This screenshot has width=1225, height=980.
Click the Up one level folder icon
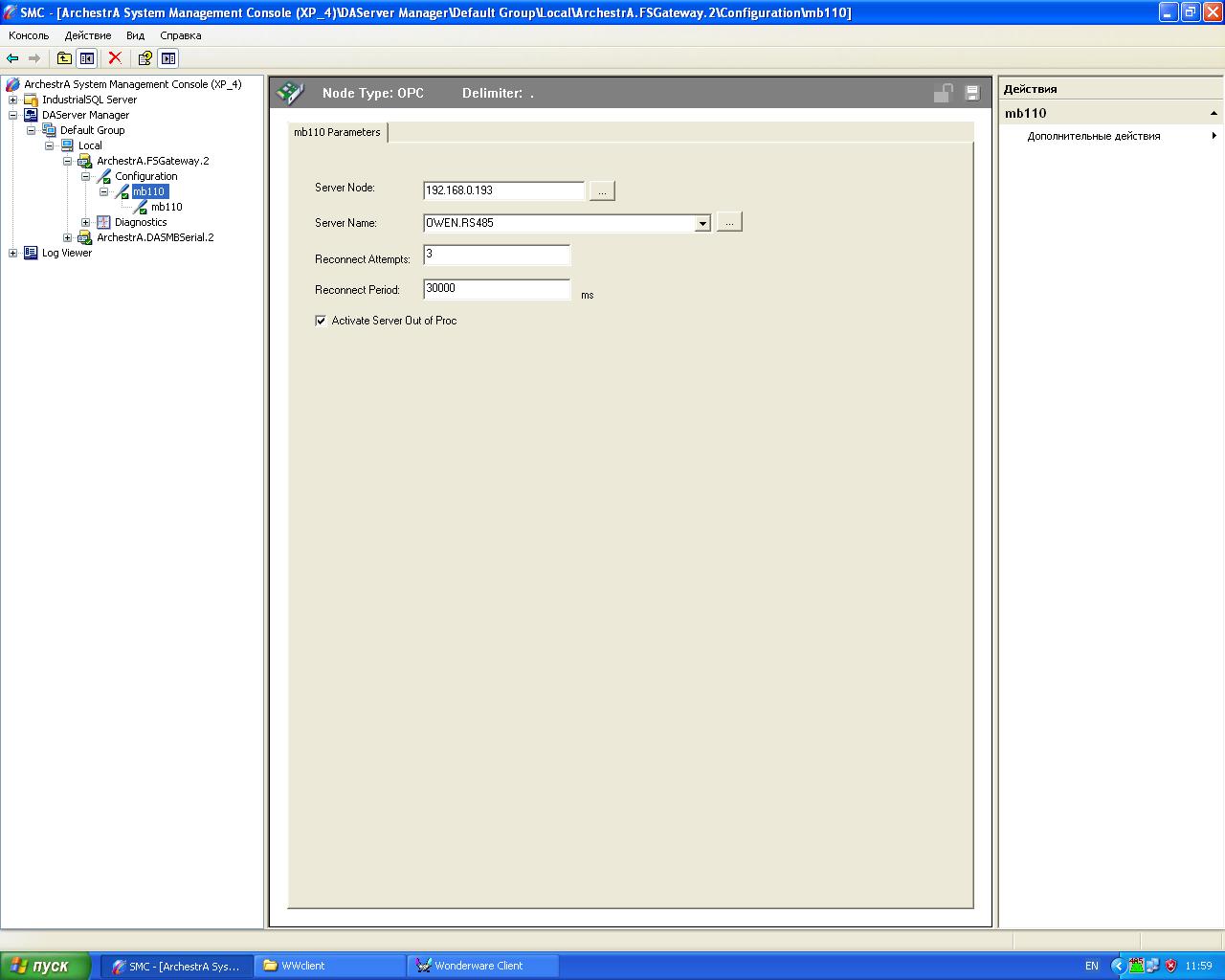[64, 58]
